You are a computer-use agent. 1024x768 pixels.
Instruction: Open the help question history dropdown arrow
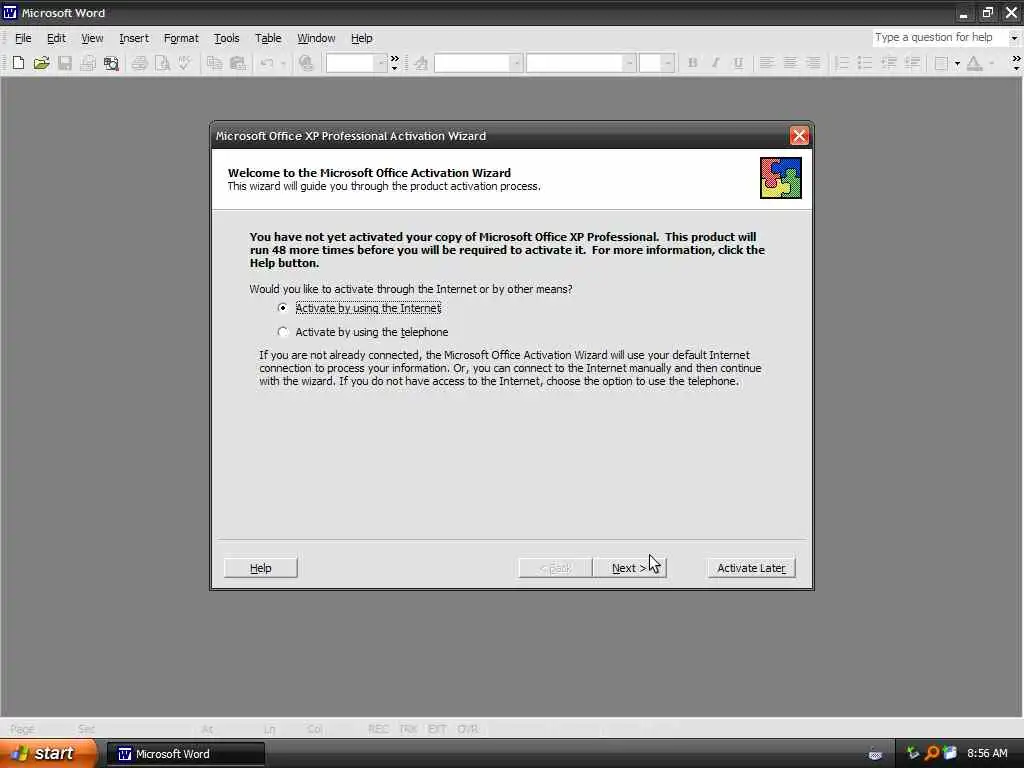point(1014,38)
